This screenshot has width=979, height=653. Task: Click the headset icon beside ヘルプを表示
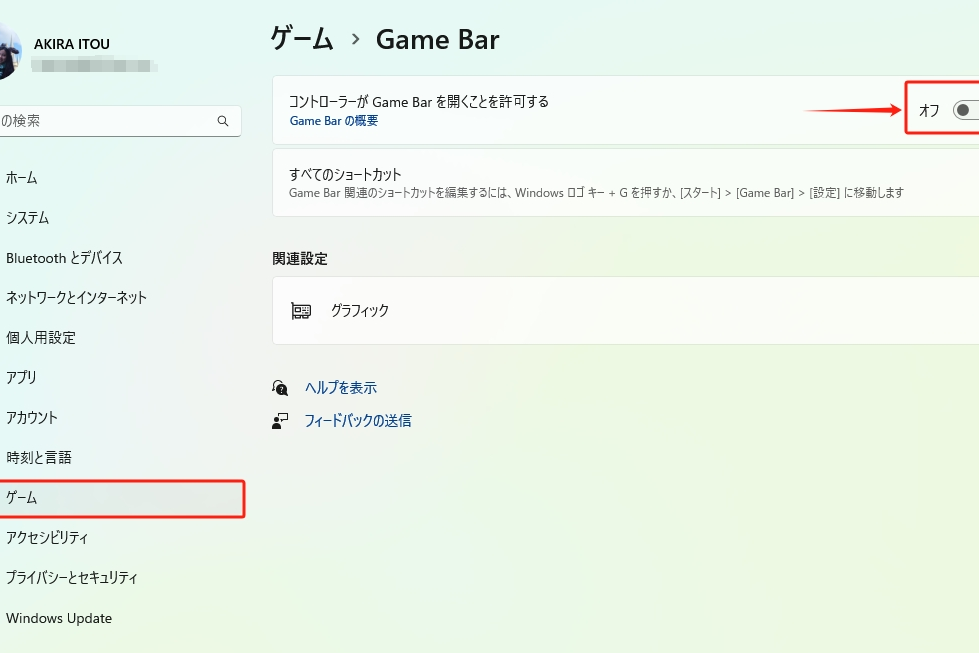pos(280,388)
